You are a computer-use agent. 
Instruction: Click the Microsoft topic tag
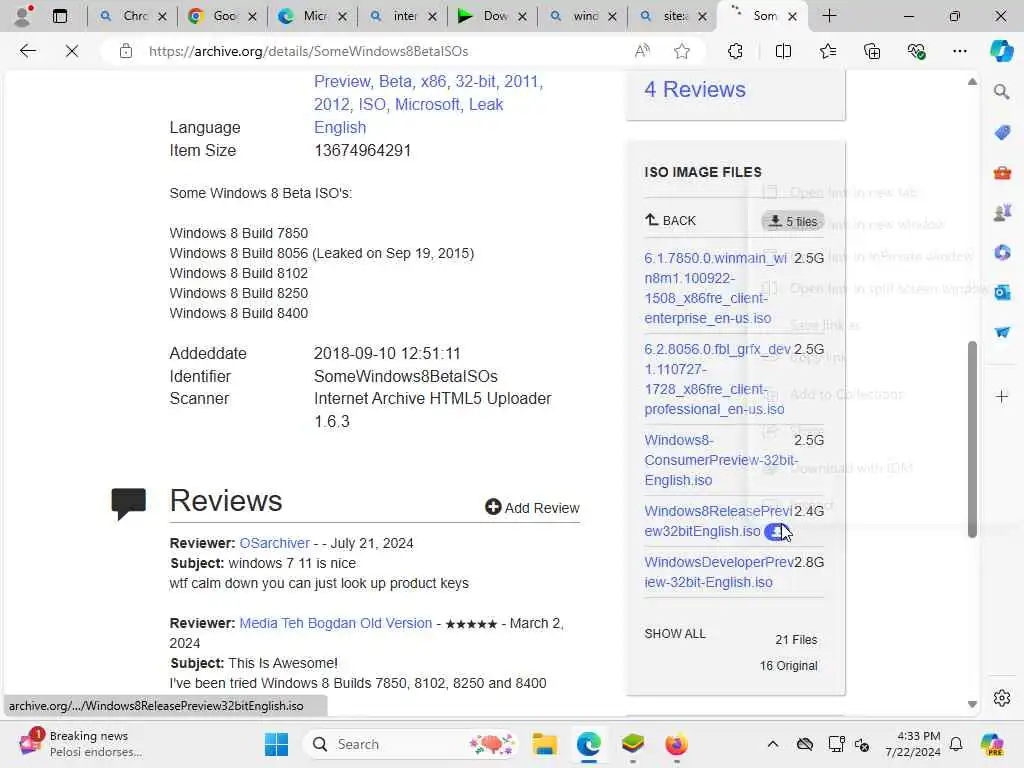tap(427, 104)
